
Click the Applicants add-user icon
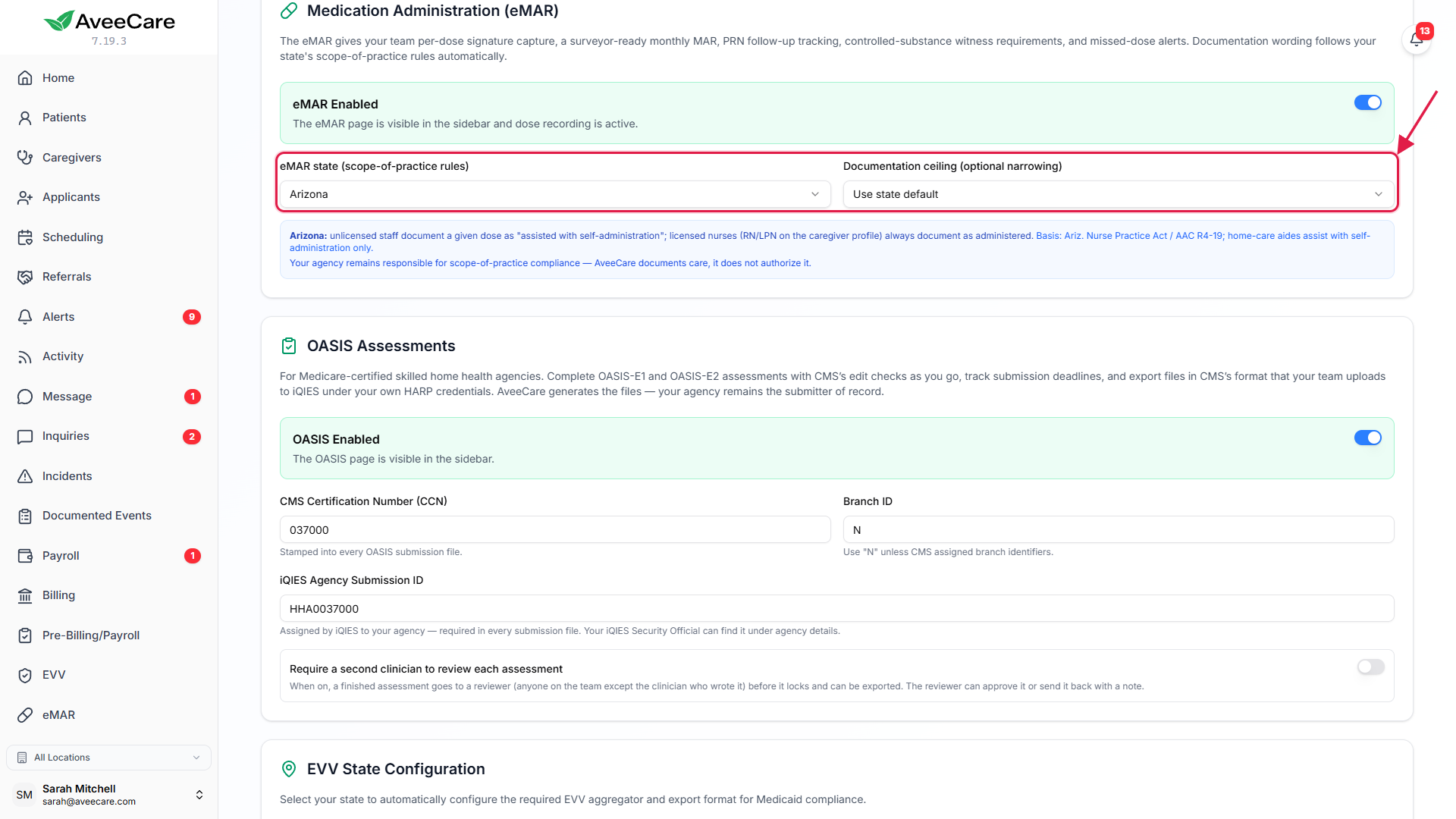coord(25,197)
